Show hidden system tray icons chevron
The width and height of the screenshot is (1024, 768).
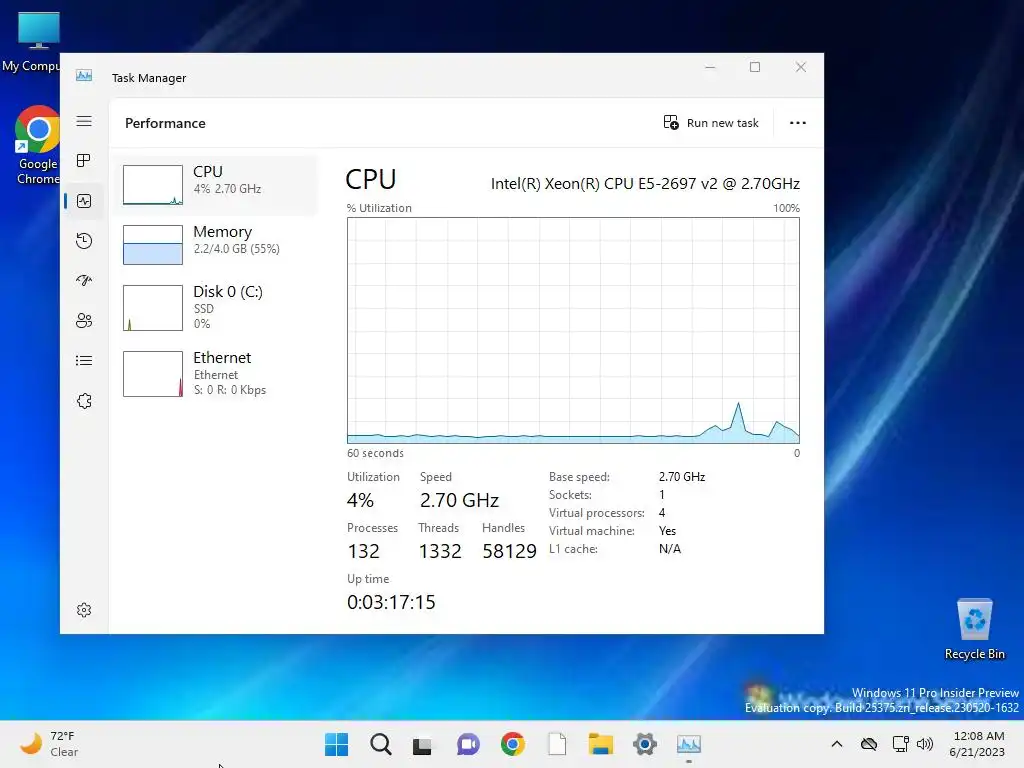click(x=837, y=744)
